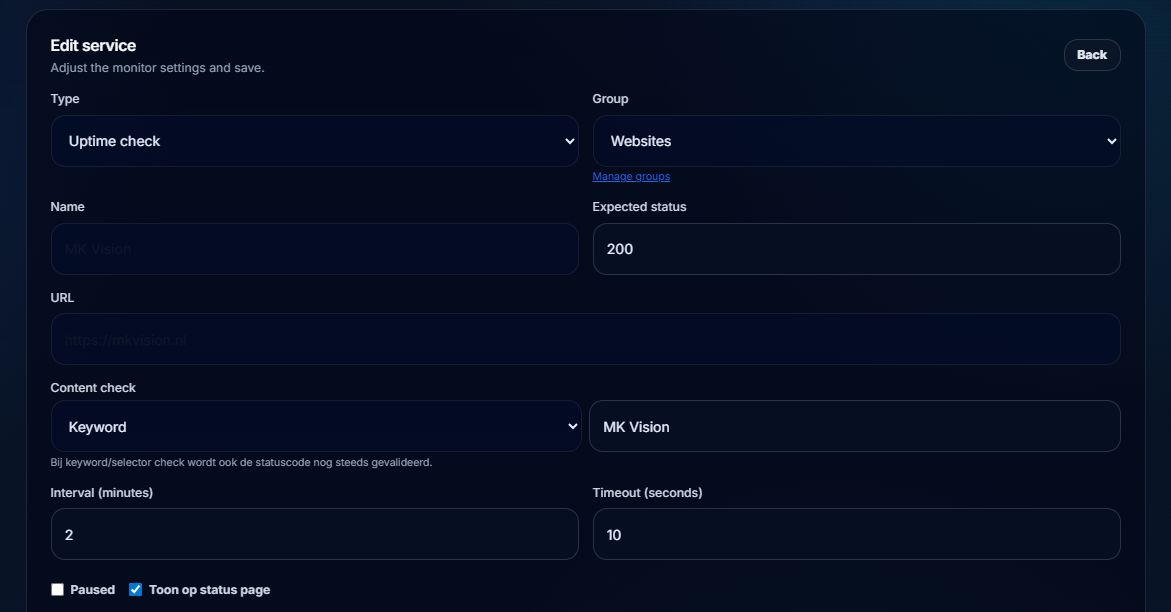Click the Back button
The image size is (1171, 612).
[1092, 55]
